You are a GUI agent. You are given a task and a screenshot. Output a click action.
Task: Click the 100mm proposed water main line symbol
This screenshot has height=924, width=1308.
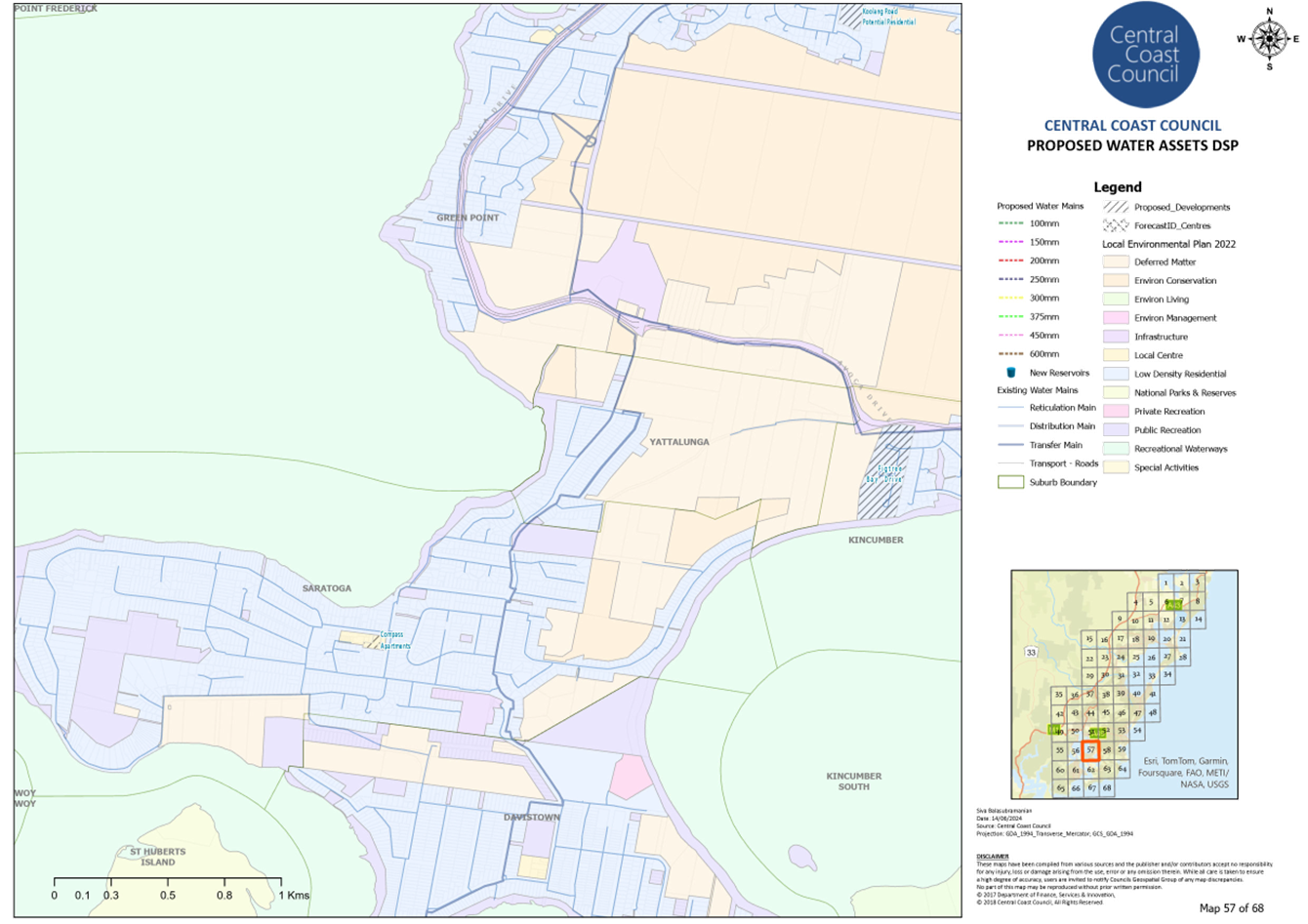pyautogui.click(x=1010, y=223)
